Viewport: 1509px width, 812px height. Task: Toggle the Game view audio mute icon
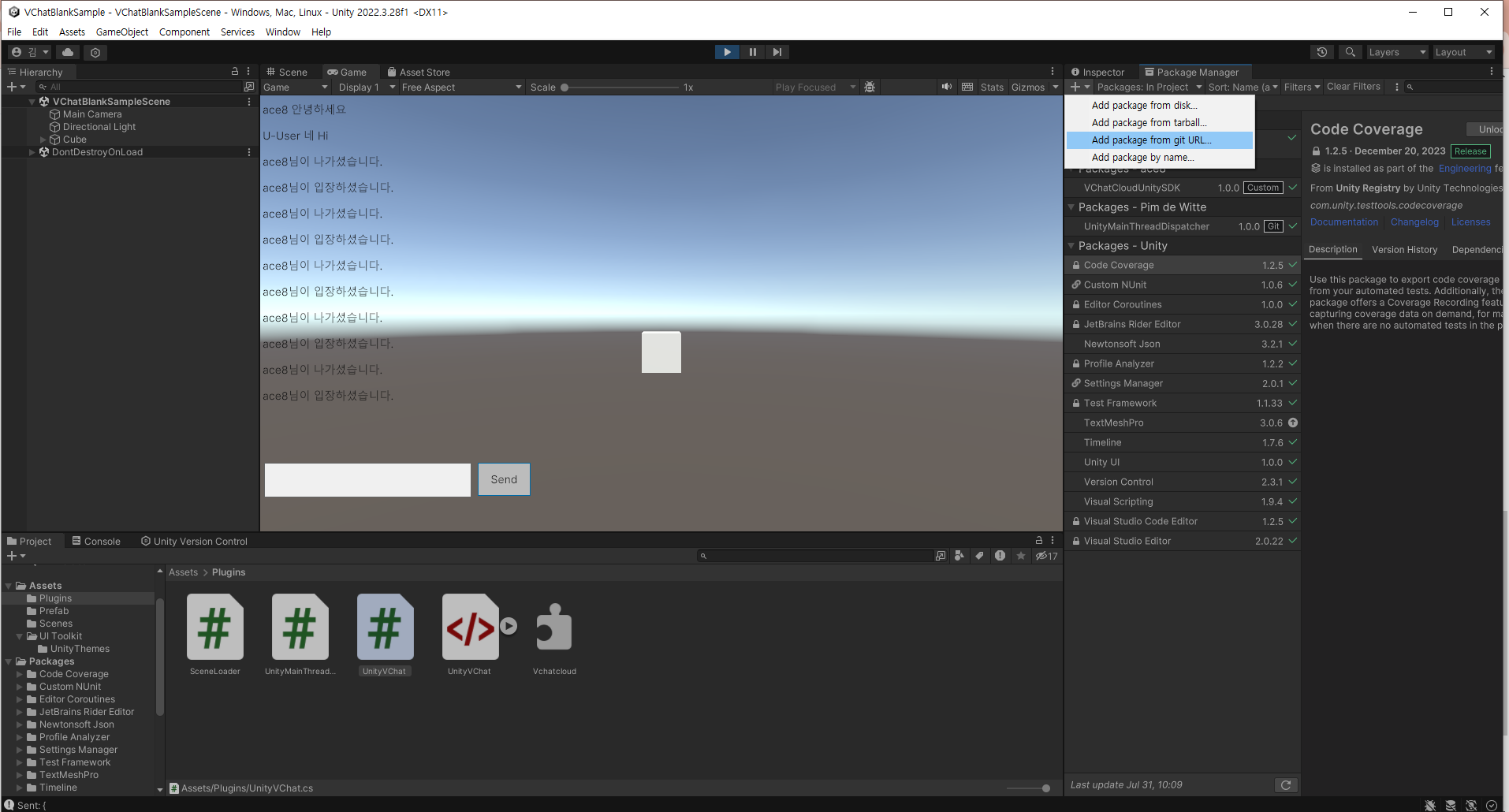coord(946,87)
